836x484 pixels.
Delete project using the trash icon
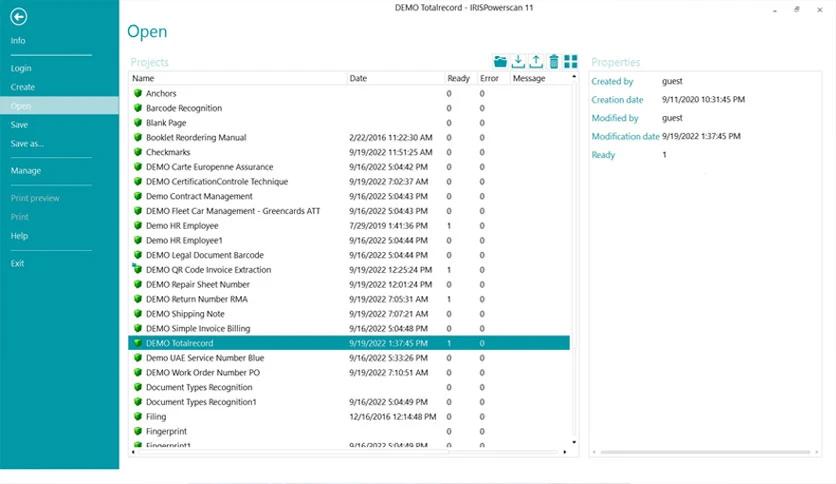tap(554, 62)
